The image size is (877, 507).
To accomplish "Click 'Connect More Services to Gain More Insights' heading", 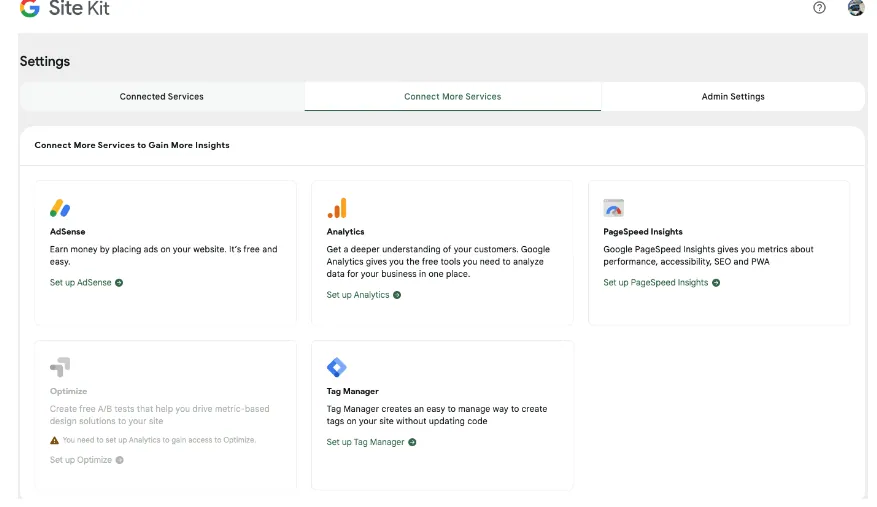I will pos(132,145).
